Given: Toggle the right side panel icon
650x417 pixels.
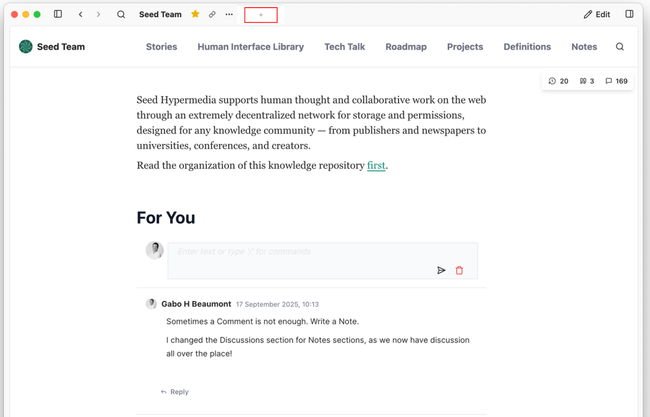Looking at the screenshot, I should pos(629,15).
